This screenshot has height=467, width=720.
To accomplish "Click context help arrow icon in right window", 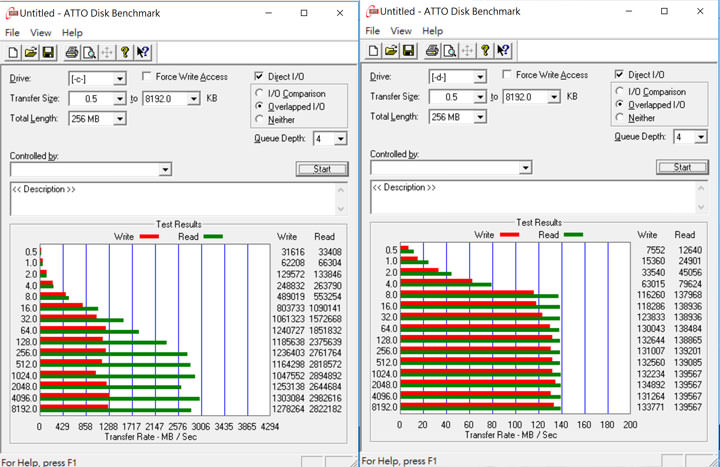I will click(x=503, y=51).
